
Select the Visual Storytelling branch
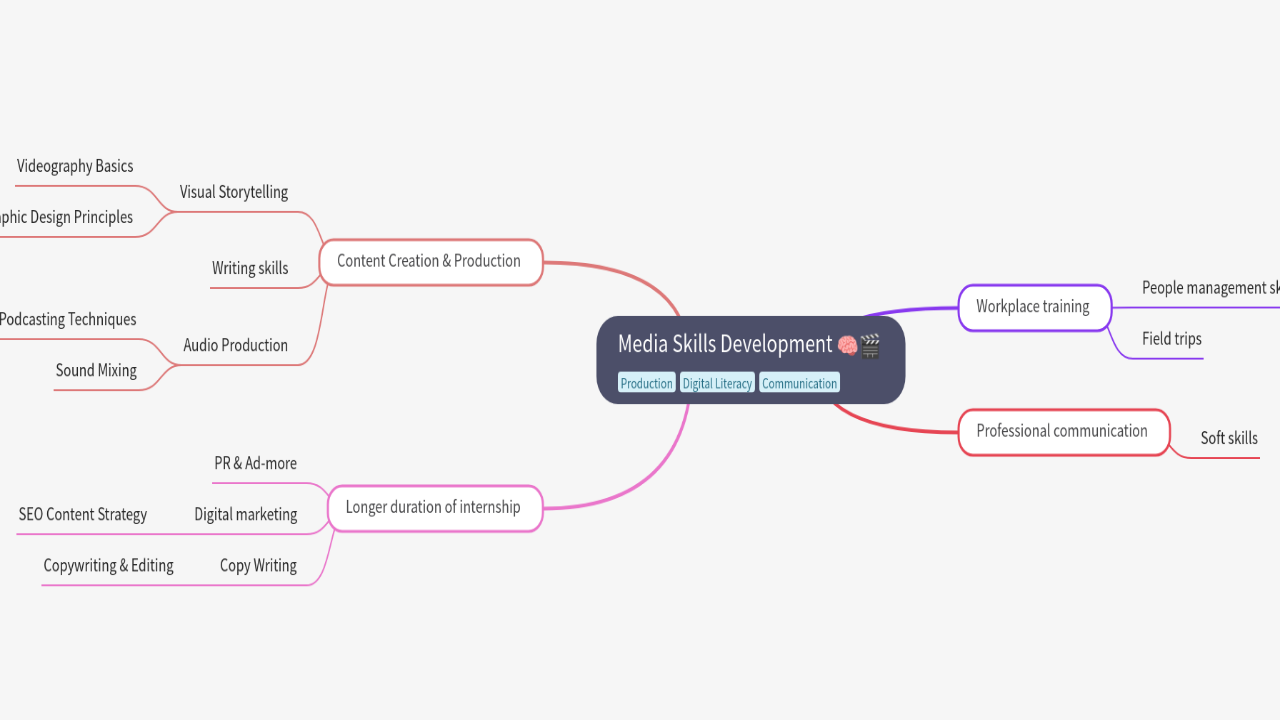coord(234,192)
